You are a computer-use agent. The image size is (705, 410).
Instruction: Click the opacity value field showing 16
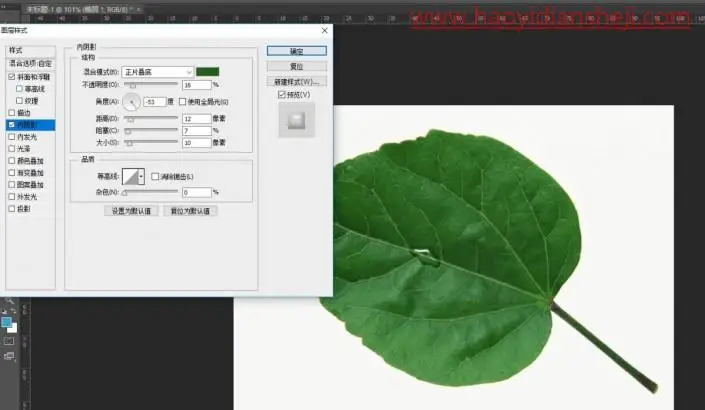[x=196, y=85]
